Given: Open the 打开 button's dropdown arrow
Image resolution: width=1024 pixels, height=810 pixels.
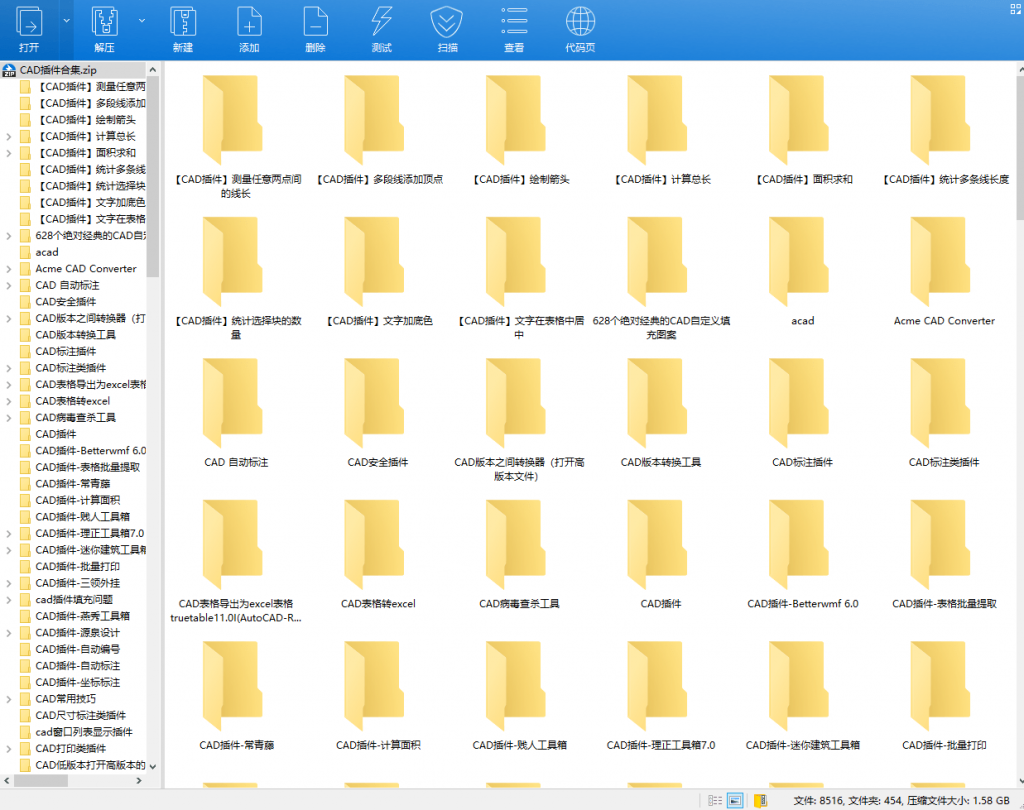Looking at the screenshot, I should [x=66, y=20].
